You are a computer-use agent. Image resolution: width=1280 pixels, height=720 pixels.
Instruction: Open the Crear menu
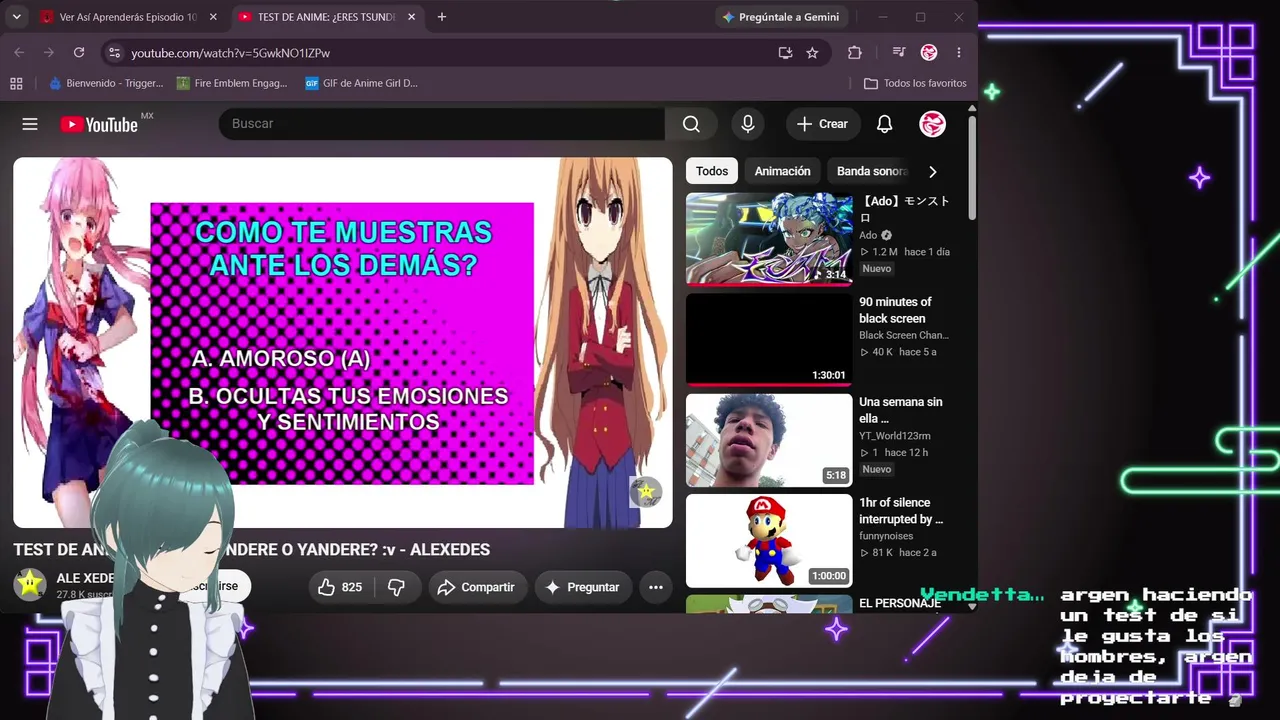(x=823, y=124)
